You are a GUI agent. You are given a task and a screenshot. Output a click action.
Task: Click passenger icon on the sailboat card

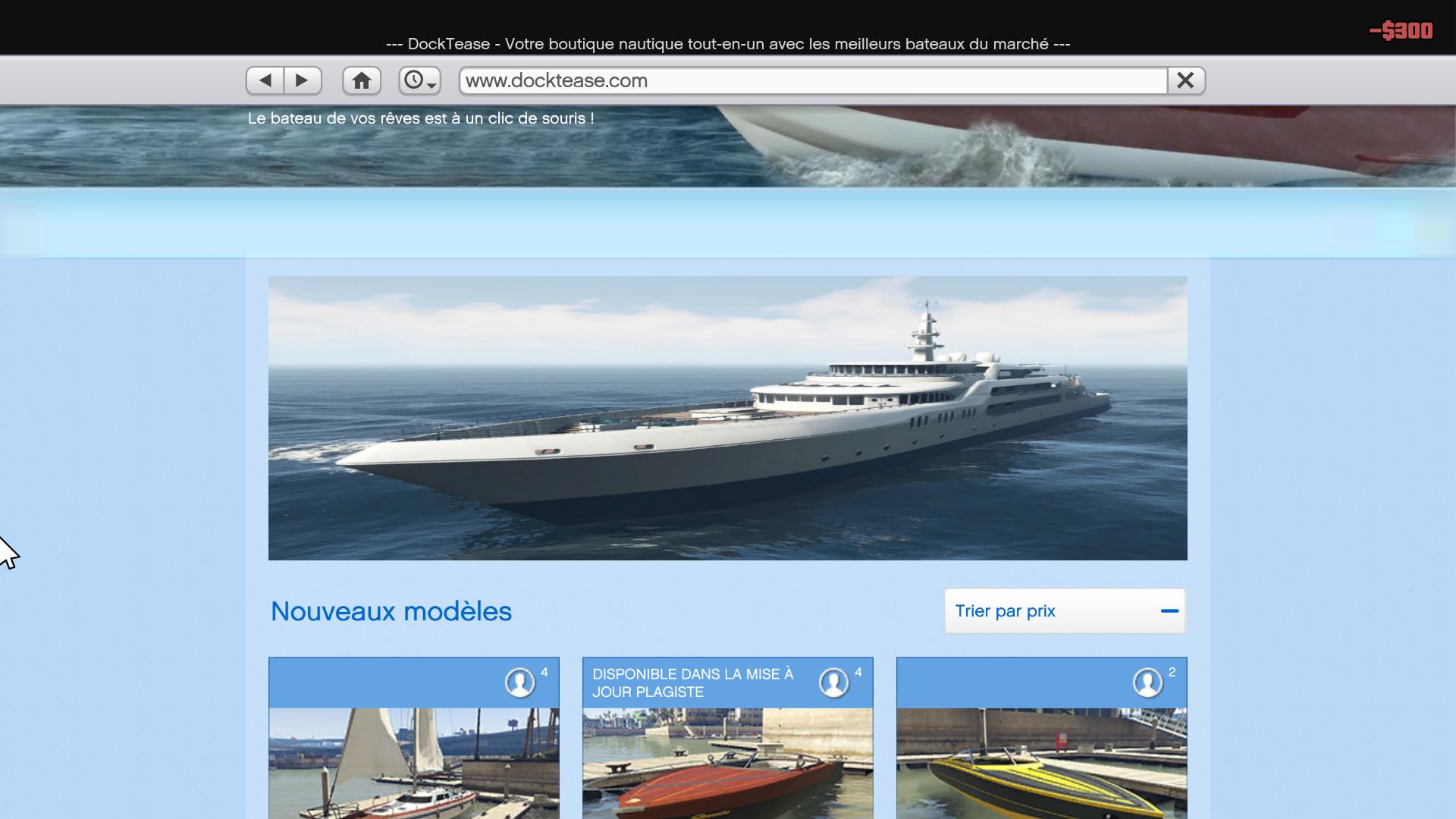520,682
